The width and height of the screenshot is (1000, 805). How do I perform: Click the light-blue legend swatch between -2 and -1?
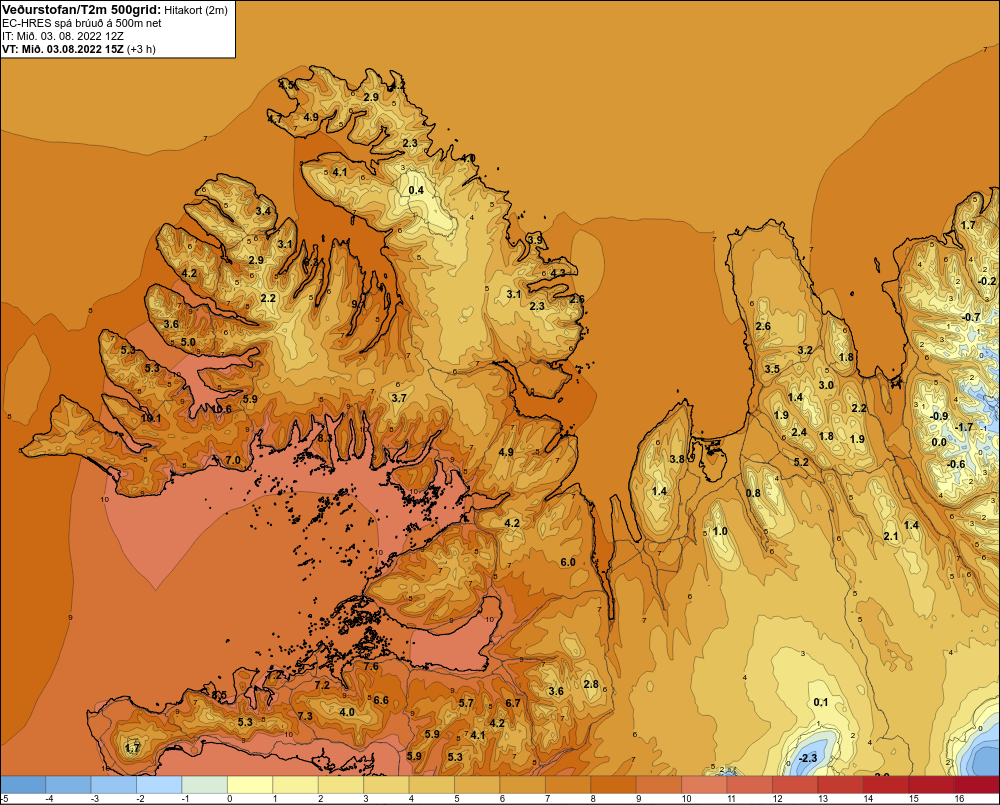159,784
